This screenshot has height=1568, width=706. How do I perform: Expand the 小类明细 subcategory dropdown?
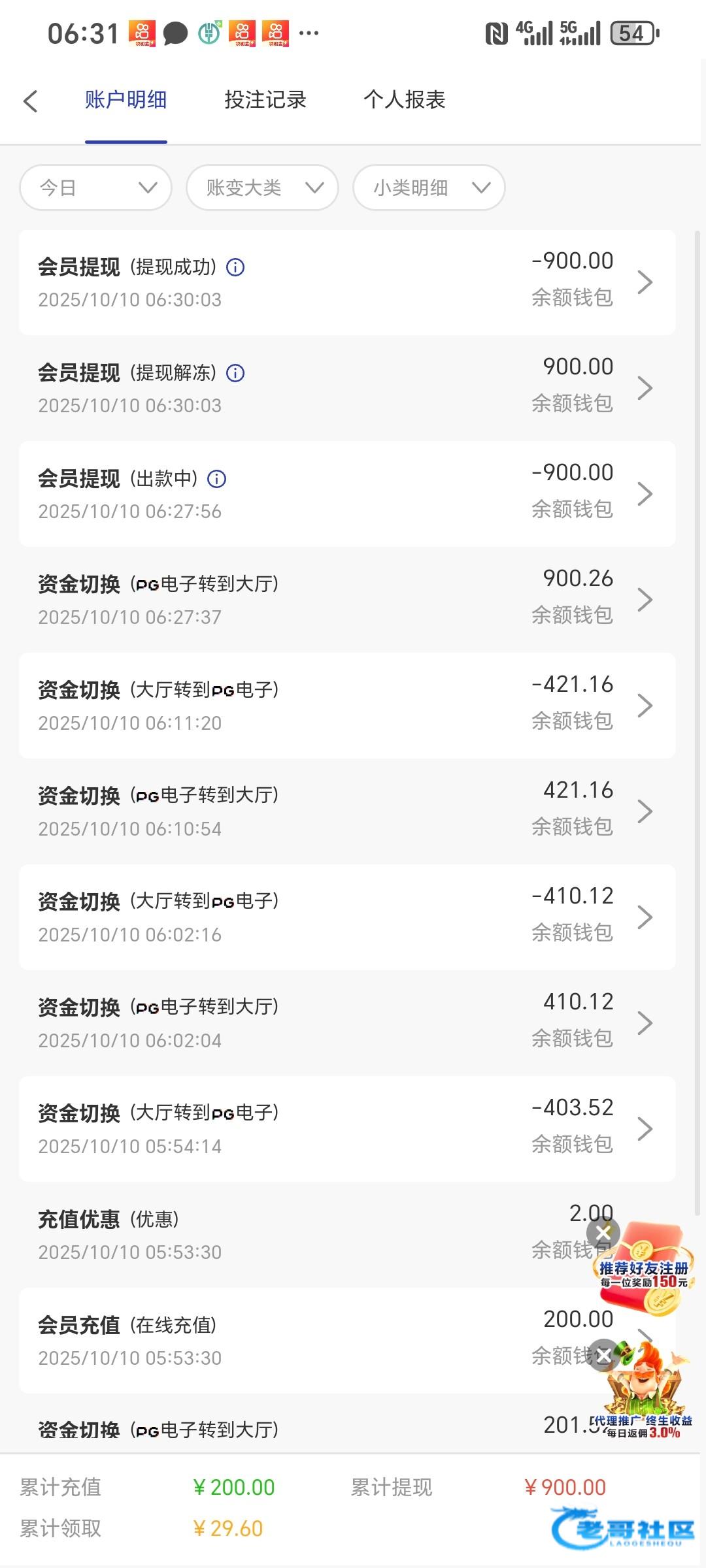(429, 188)
